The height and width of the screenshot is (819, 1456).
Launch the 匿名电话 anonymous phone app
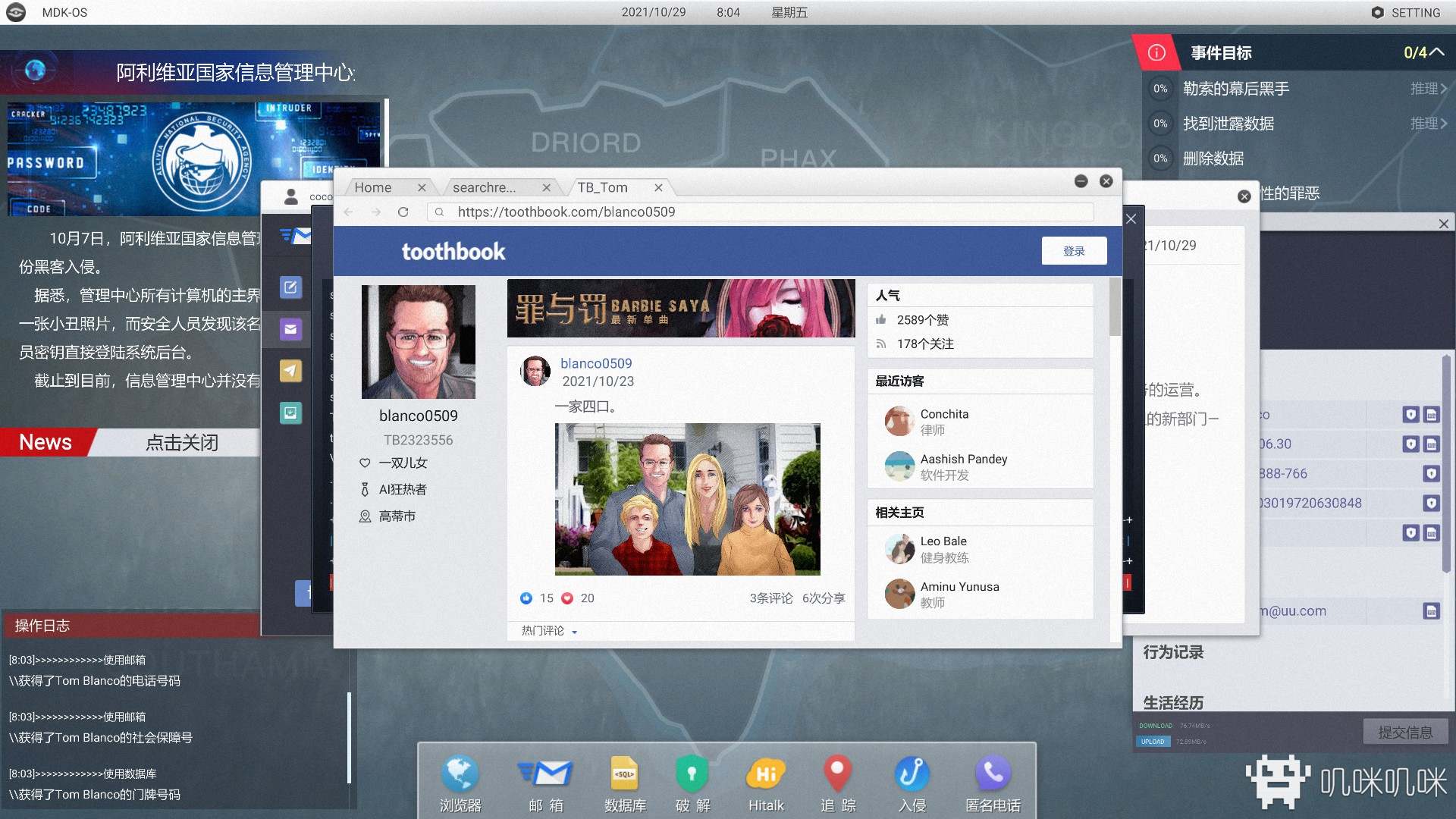point(993,783)
